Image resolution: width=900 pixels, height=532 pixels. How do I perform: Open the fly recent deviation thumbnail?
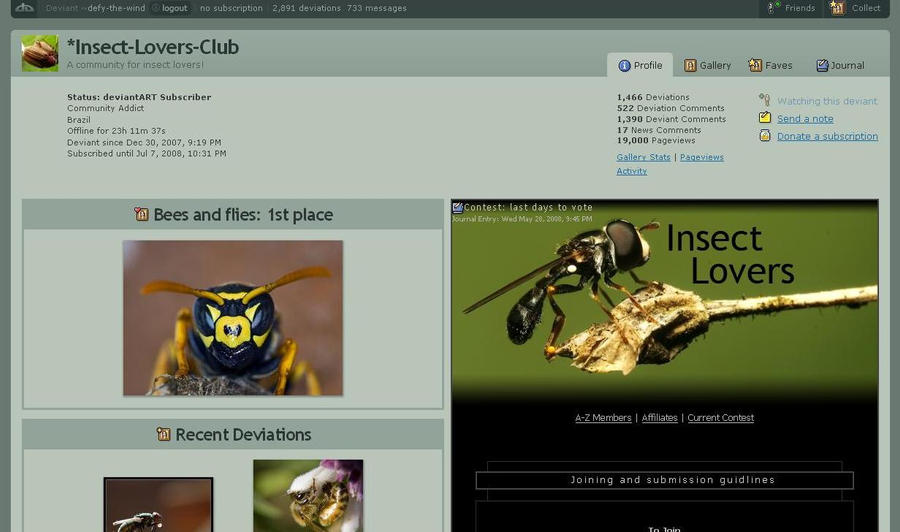tap(158, 504)
